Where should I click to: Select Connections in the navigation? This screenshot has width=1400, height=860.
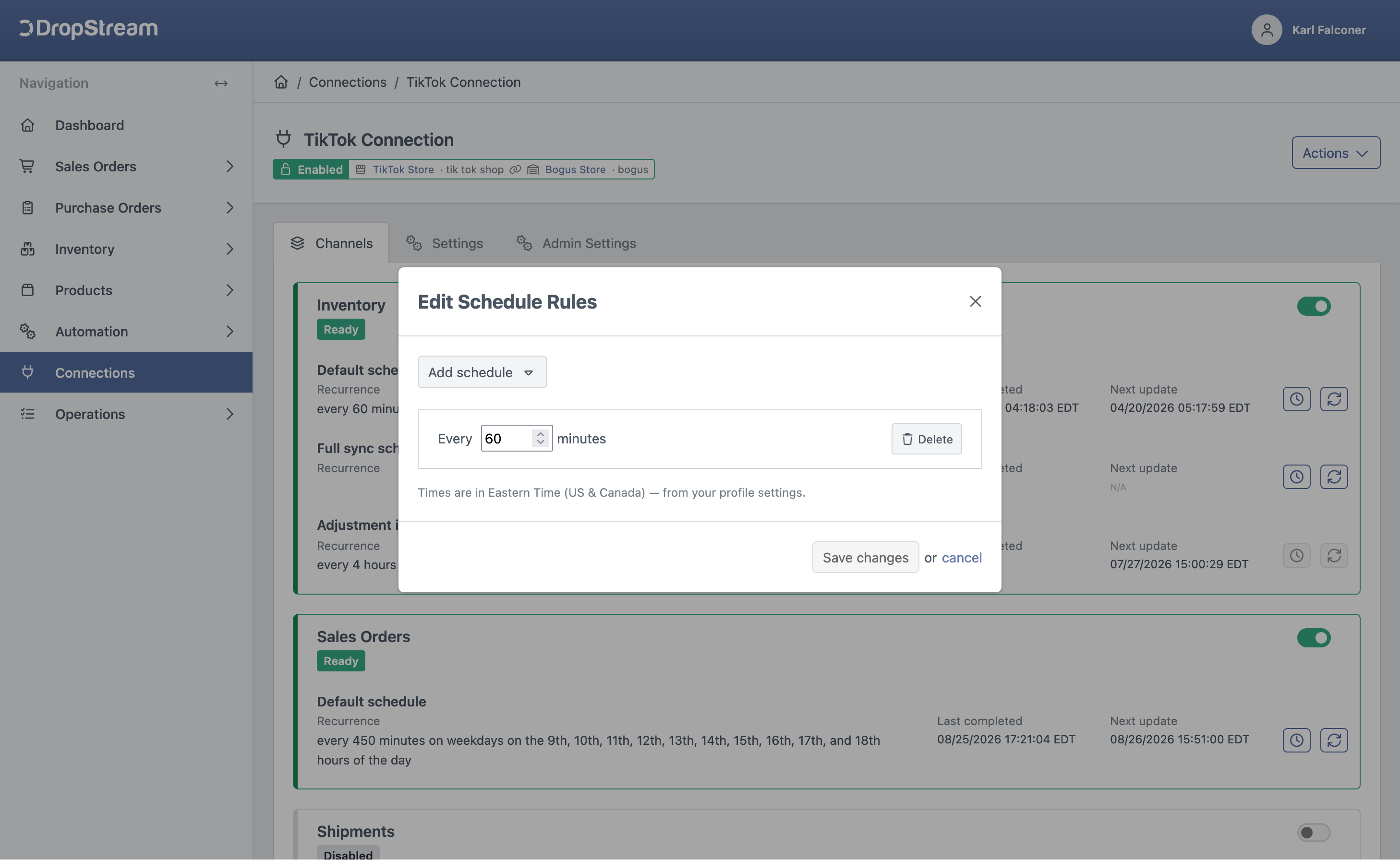(126, 372)
